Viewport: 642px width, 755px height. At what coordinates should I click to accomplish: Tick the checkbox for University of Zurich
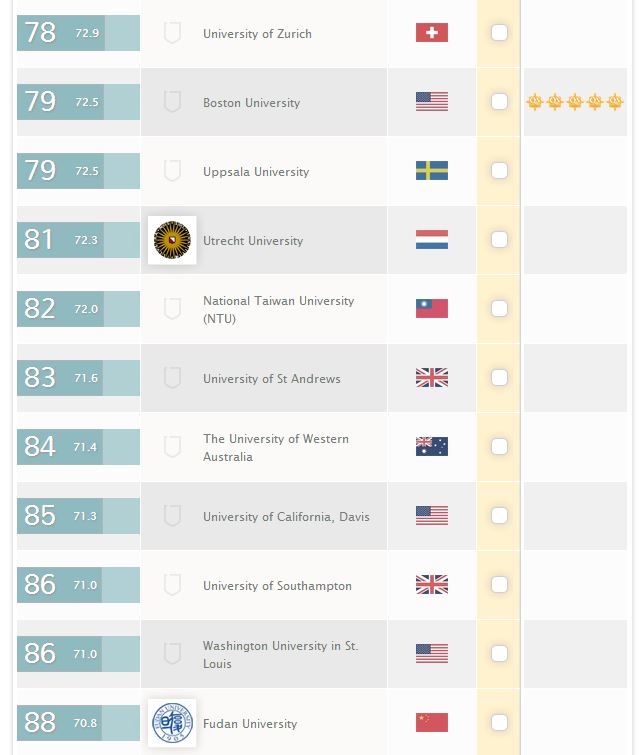[x=500, y=33]
